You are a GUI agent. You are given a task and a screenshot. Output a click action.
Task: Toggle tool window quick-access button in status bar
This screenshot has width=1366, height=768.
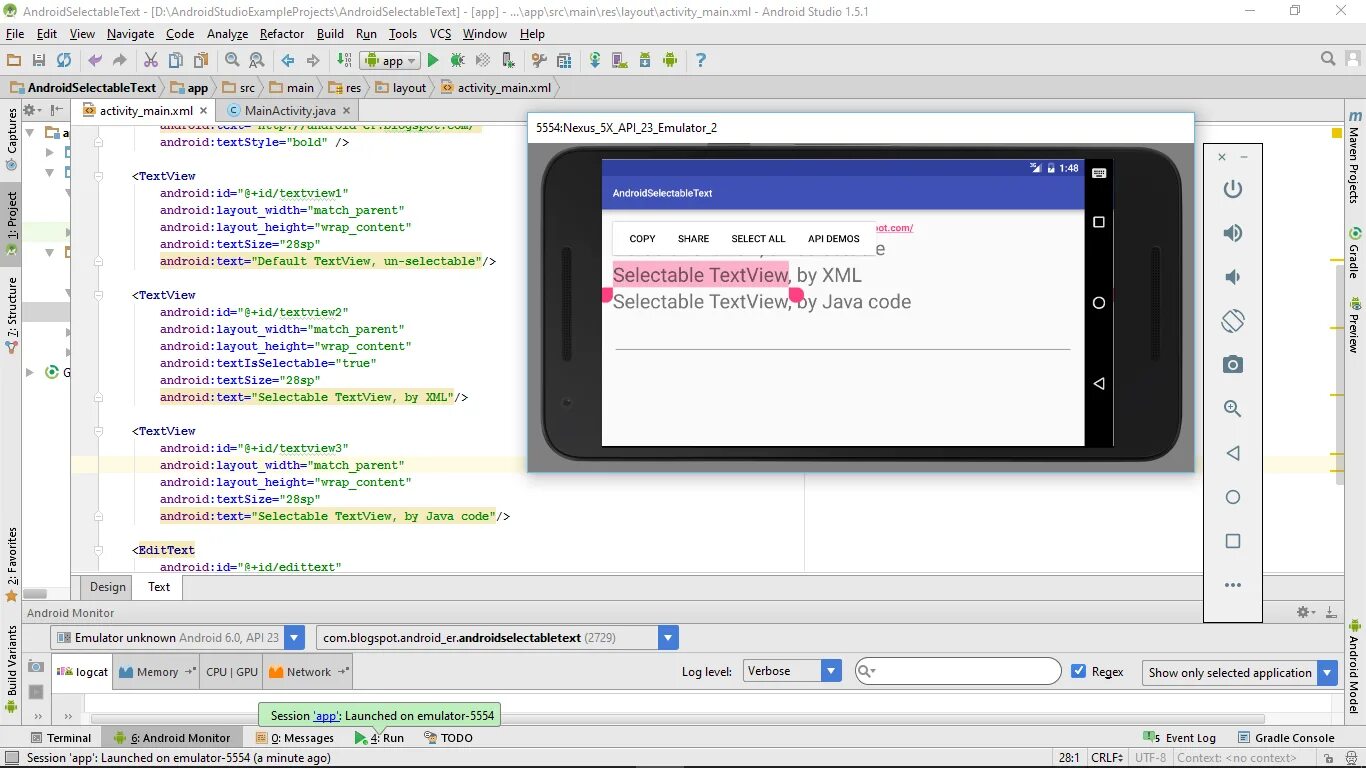coord(11,758)
